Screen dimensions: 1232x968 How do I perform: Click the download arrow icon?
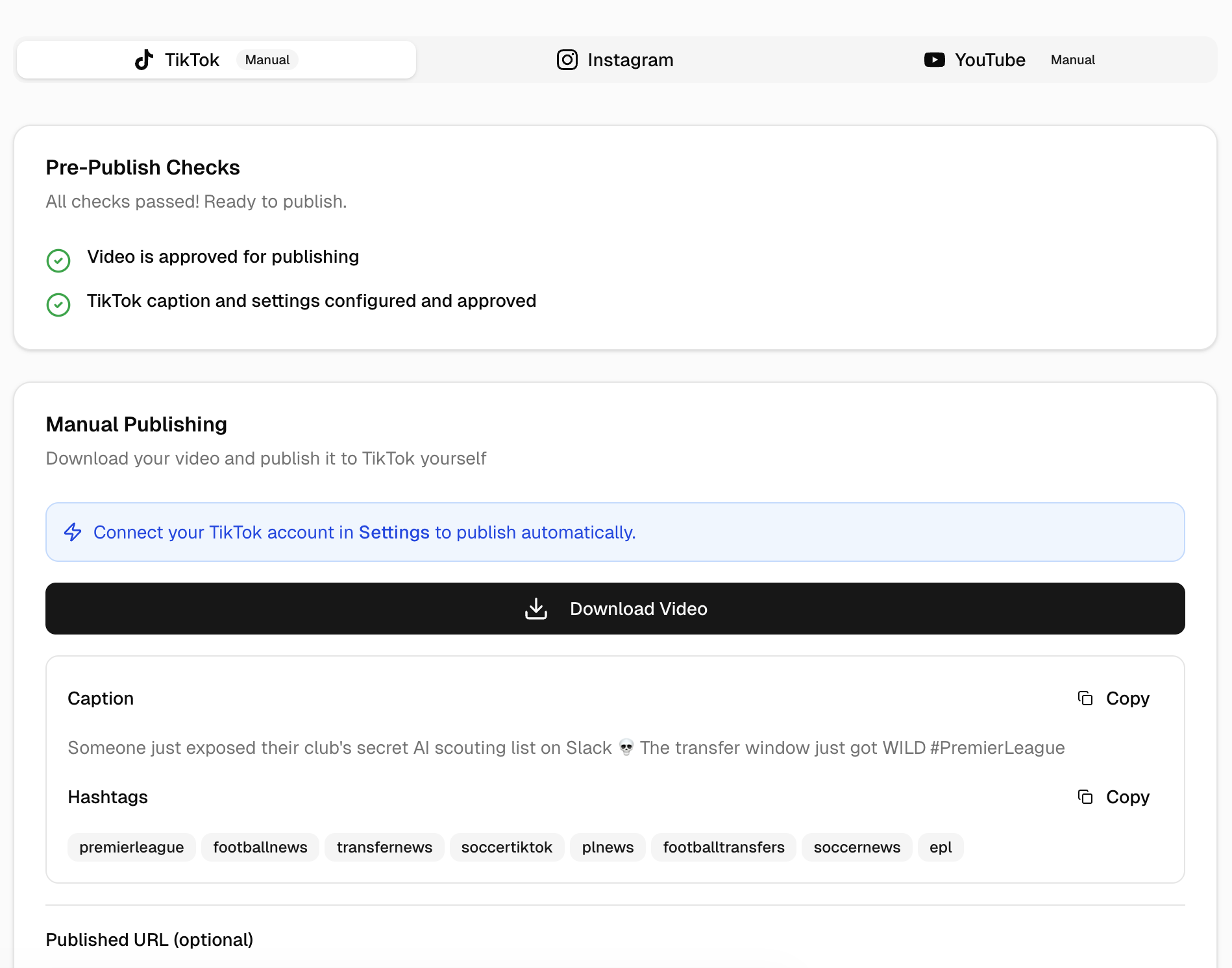pyautogui.click(x=536, y=609)
